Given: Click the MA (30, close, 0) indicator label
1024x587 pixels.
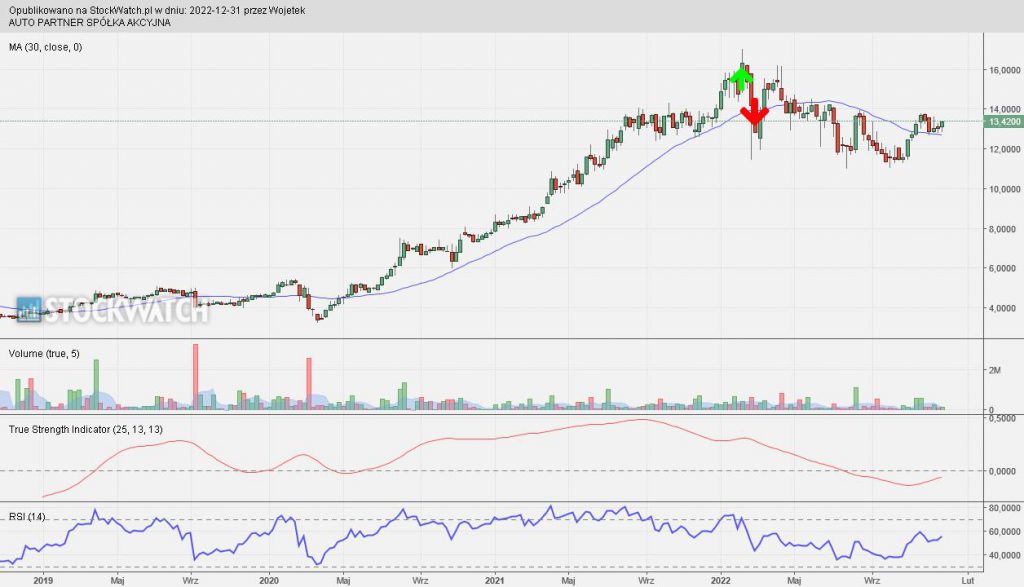Looking at the screenshot, I should 45,47.
